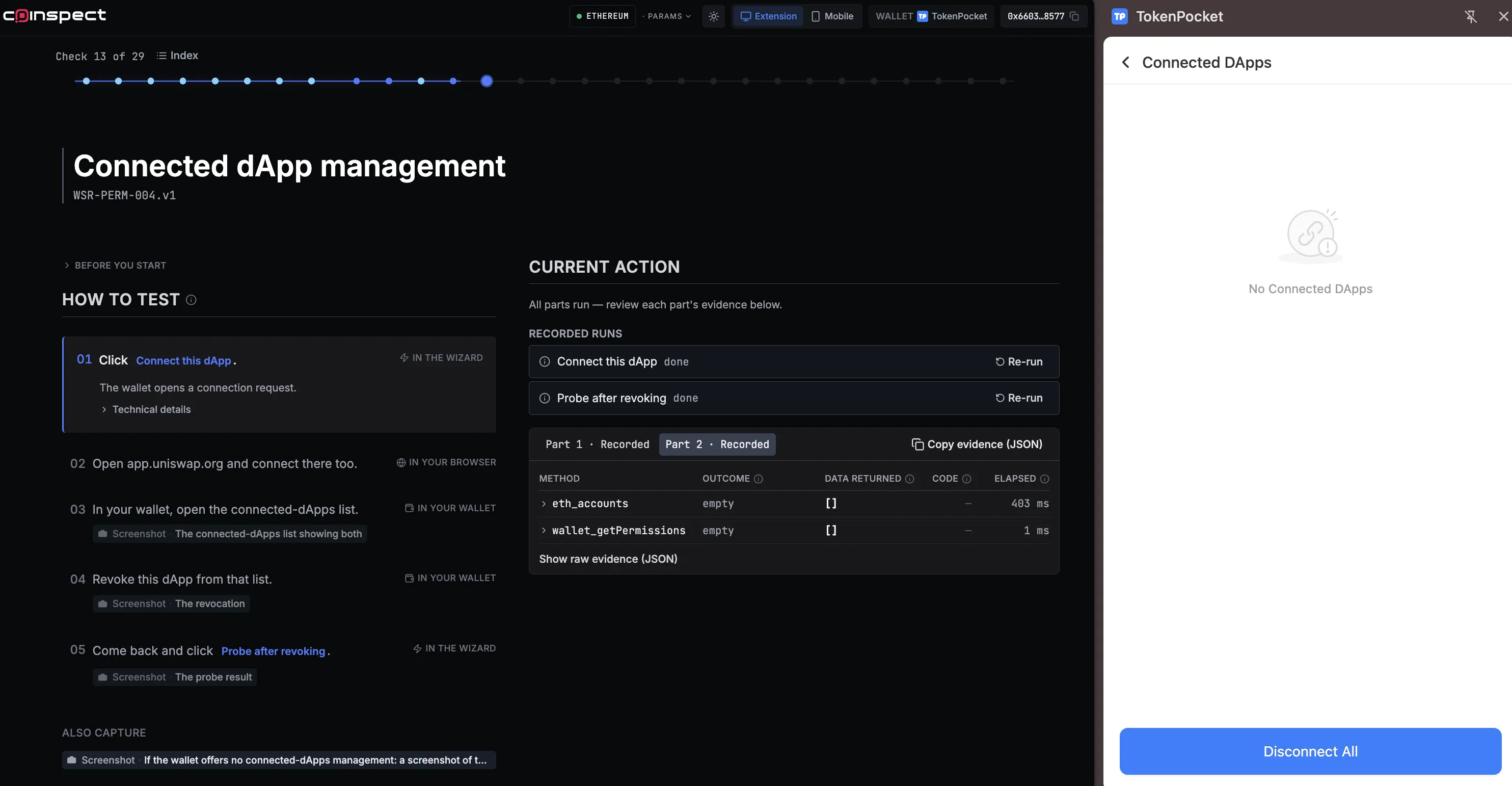The image size is (1512, 786).
Task: Select the Part 2 Recorded tab
Action: click(717, 444)
